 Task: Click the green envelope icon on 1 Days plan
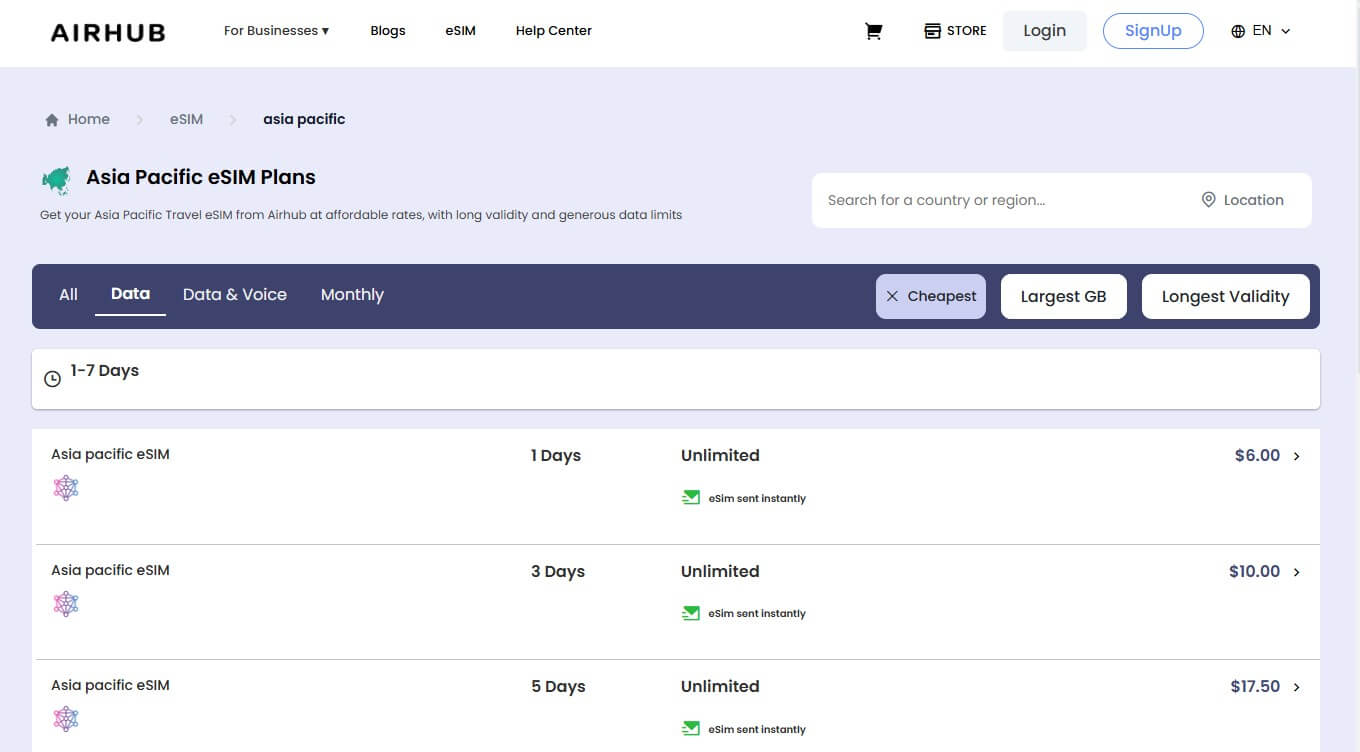coord(690,496)
